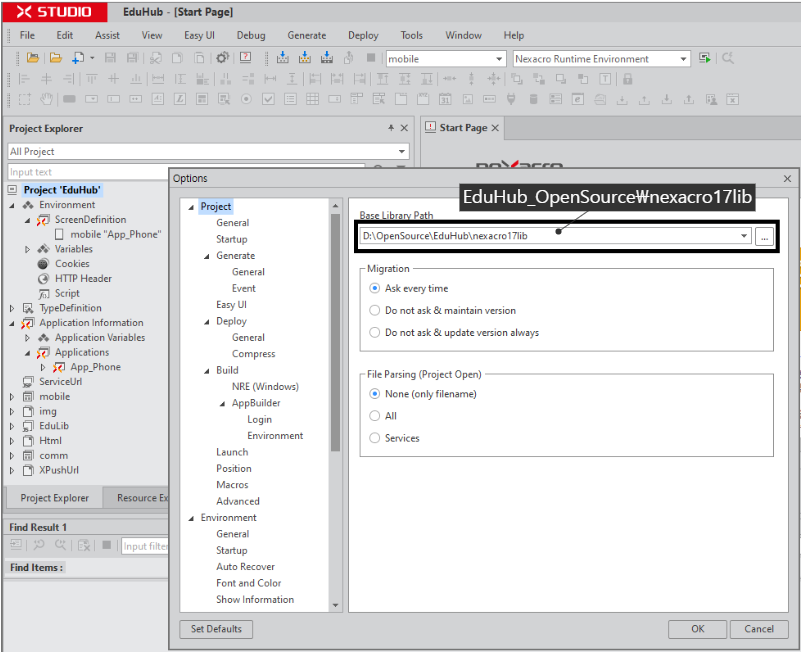Click the Help question mark icon

tap(246, 57)
